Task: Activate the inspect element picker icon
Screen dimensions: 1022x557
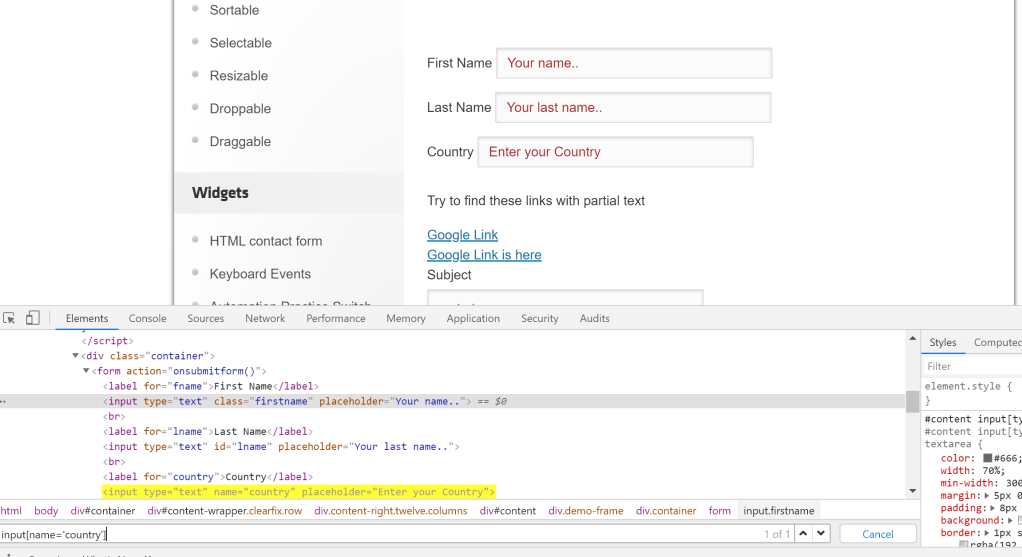Action: coord(9,318)
